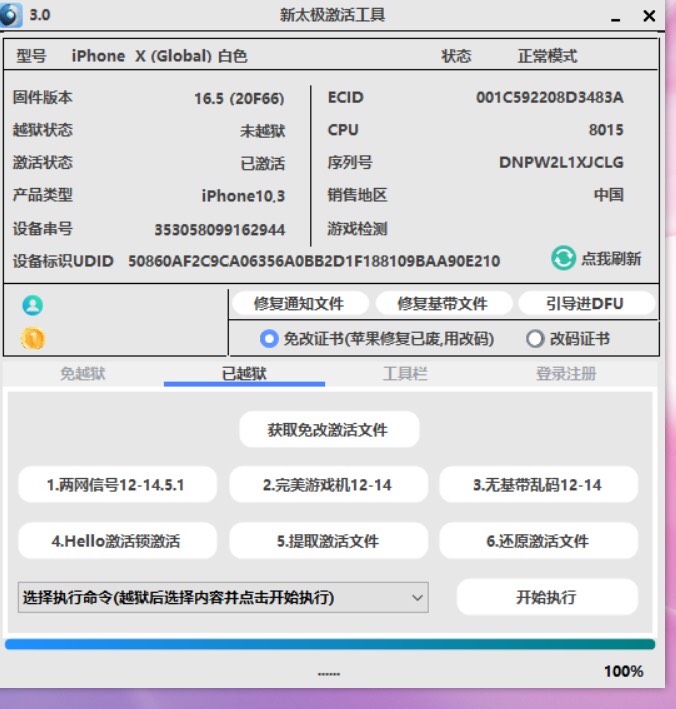Click activation status 已激活
The width and height of the screenshot is (676, 709).
[x=263, y=163]
